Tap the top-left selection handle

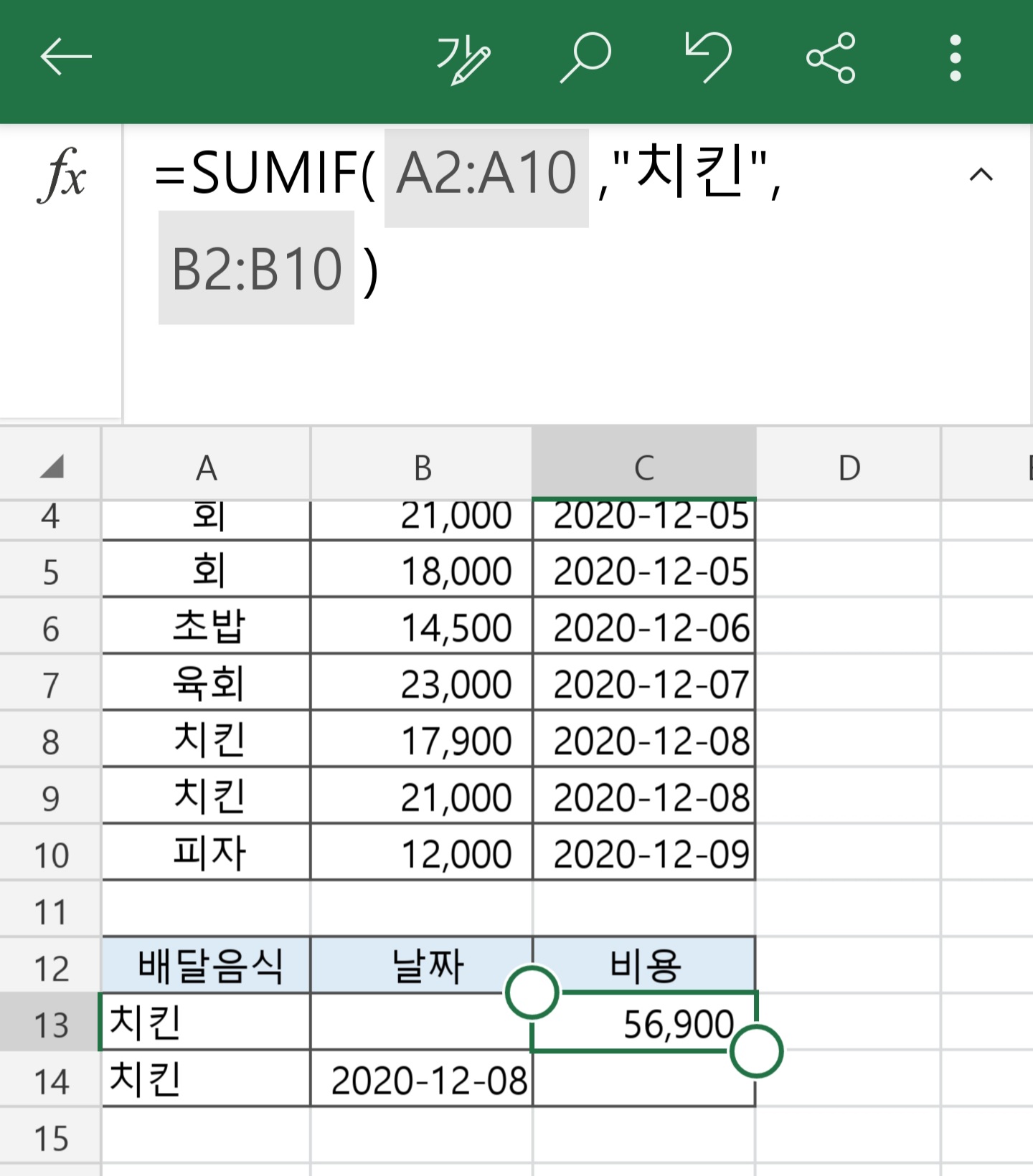tap(532, 992)
